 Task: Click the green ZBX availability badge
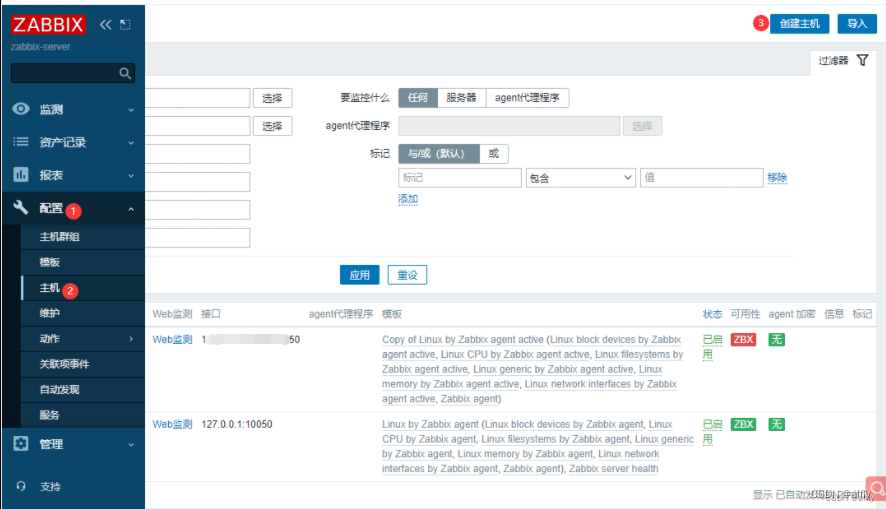tap(743, 424)
